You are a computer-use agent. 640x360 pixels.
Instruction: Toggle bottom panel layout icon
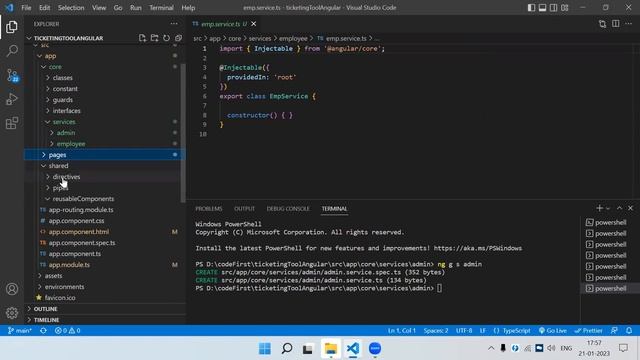(542, 8)
